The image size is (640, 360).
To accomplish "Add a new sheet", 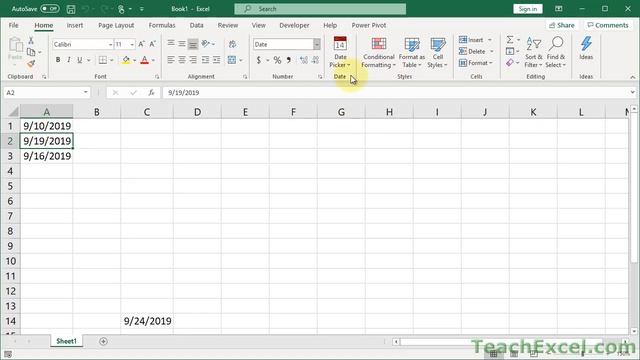I will click(x=103, y=341).
